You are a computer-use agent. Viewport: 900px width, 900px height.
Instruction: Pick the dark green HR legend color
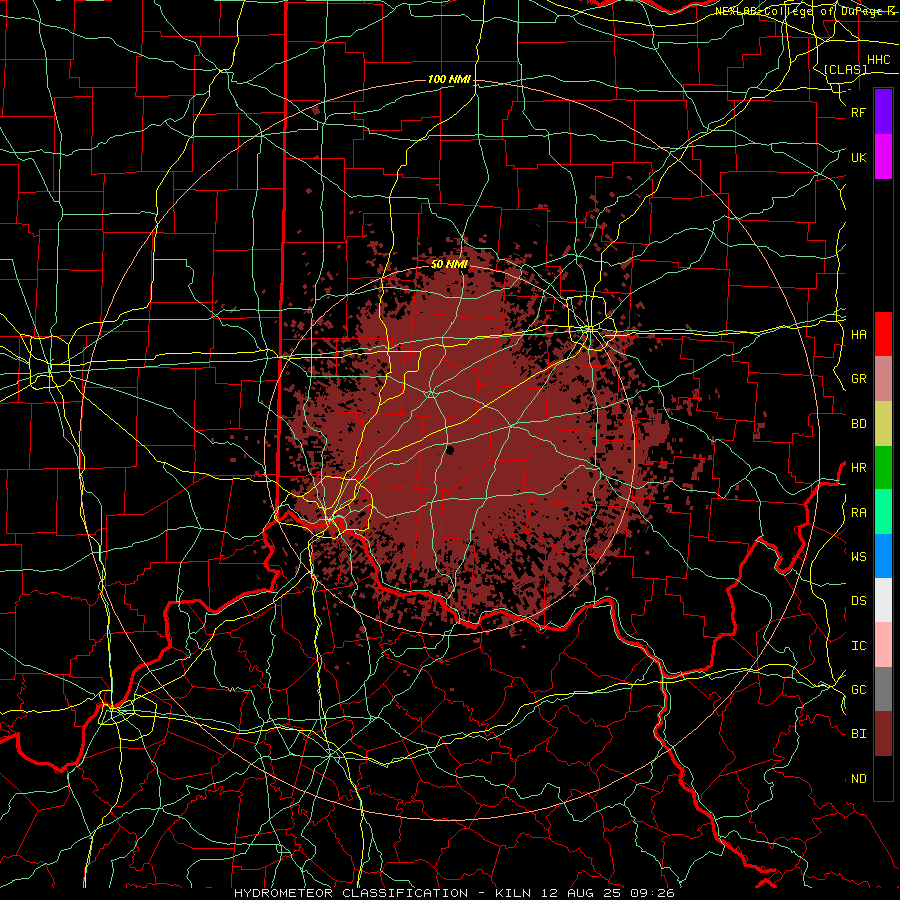[883, 467]
